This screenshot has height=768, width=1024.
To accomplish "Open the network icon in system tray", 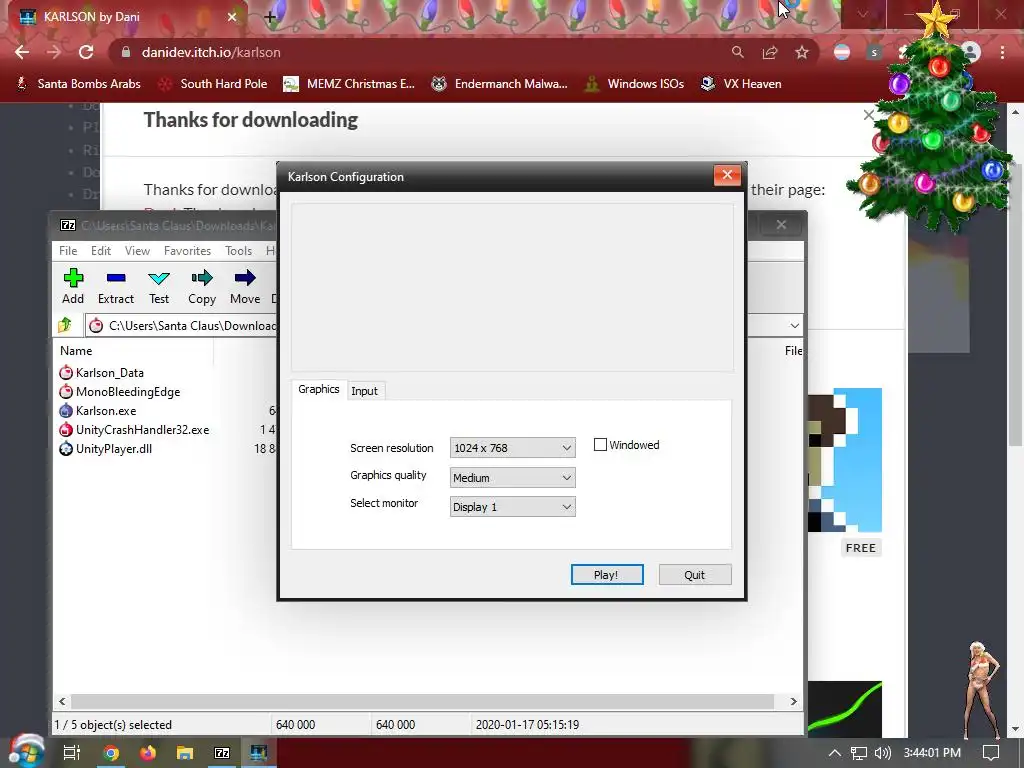I will pyautogui.click(x=859, y=753).
